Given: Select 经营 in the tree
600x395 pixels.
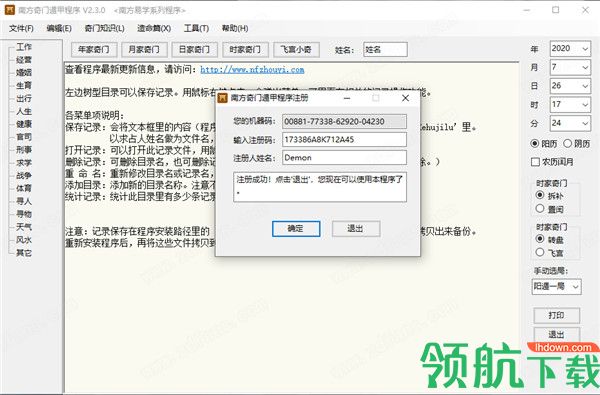Looking at the screenshot, I should tap(24, 60).
